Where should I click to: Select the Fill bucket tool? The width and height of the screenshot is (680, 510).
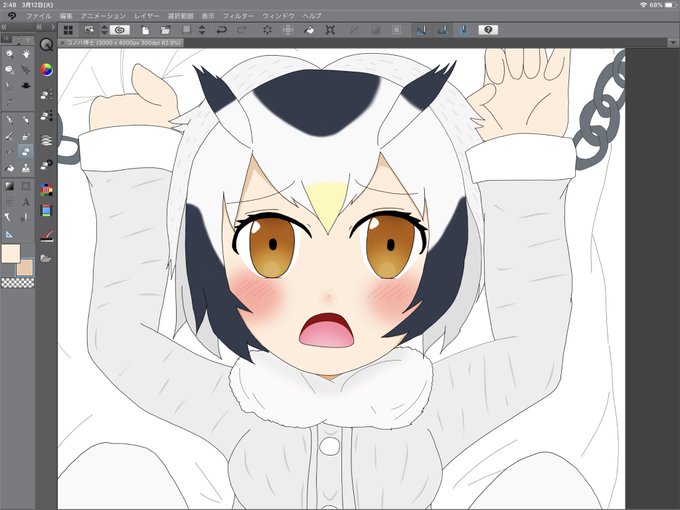click(x=10, y=168)
